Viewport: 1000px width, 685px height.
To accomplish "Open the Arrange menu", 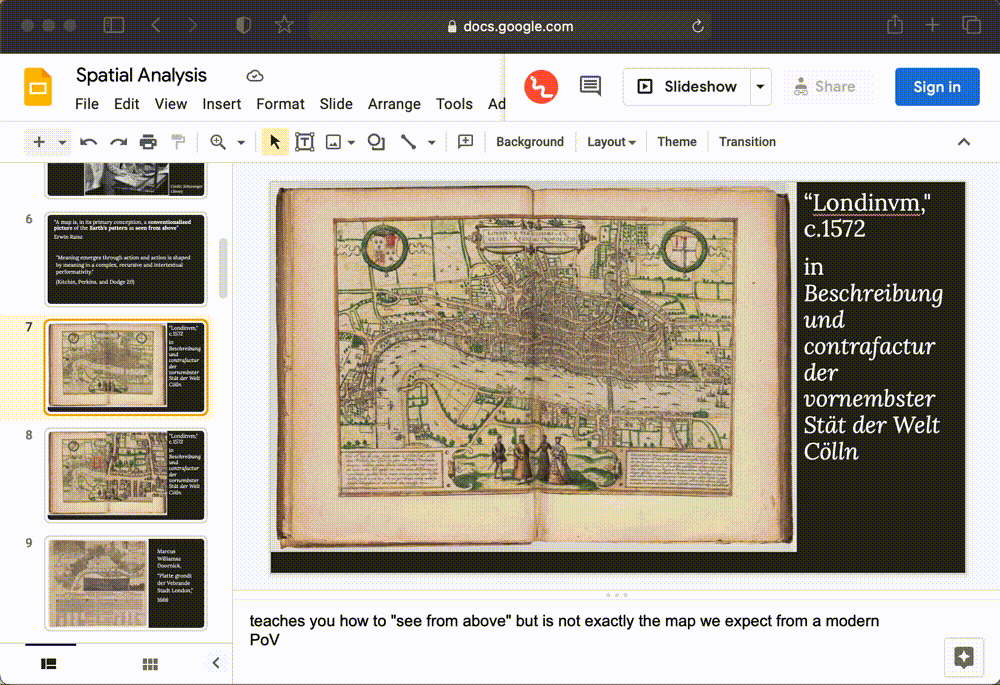I will coord(394,104).
